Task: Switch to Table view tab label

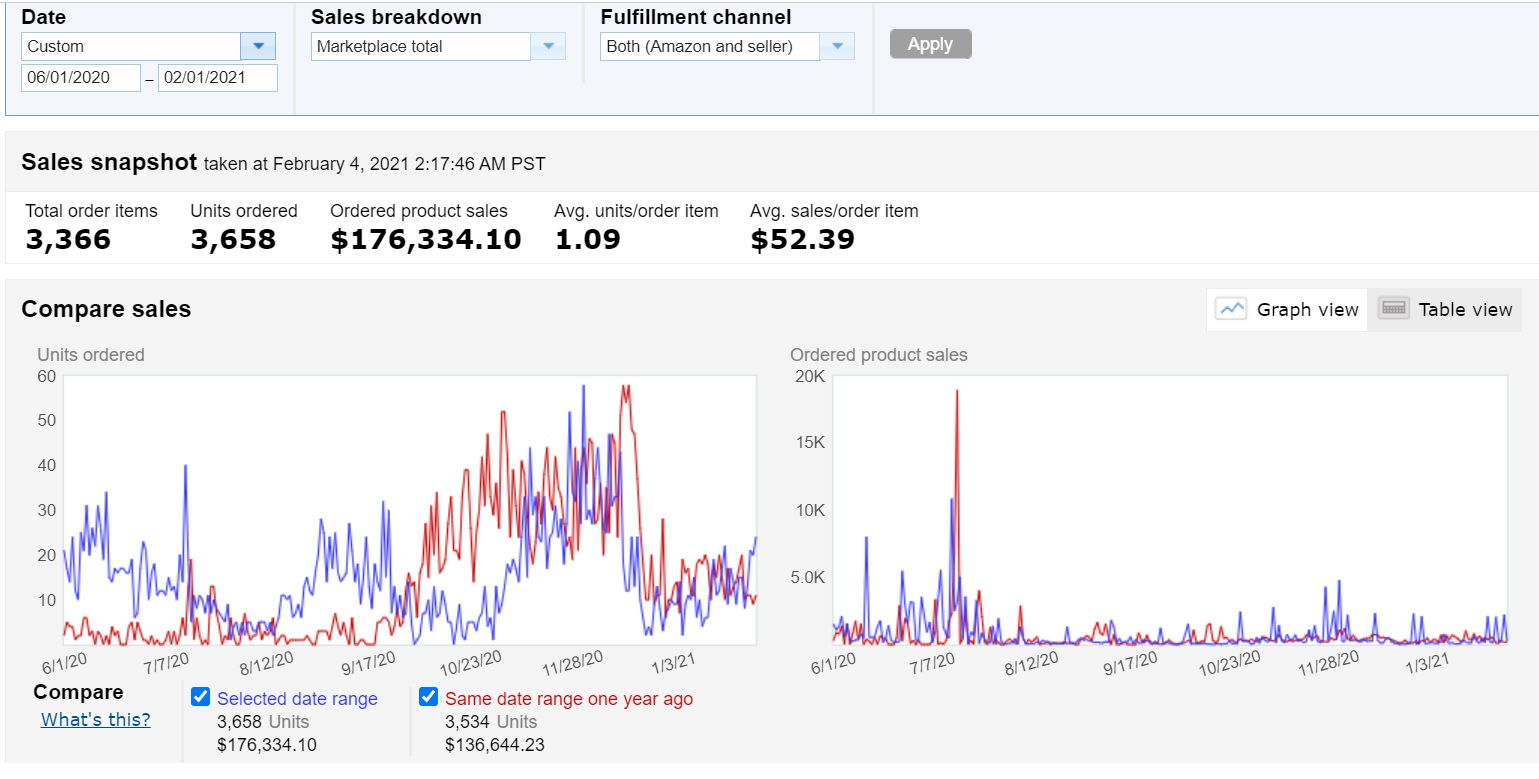Action: pyautogui.click(x=1465, y=310)
